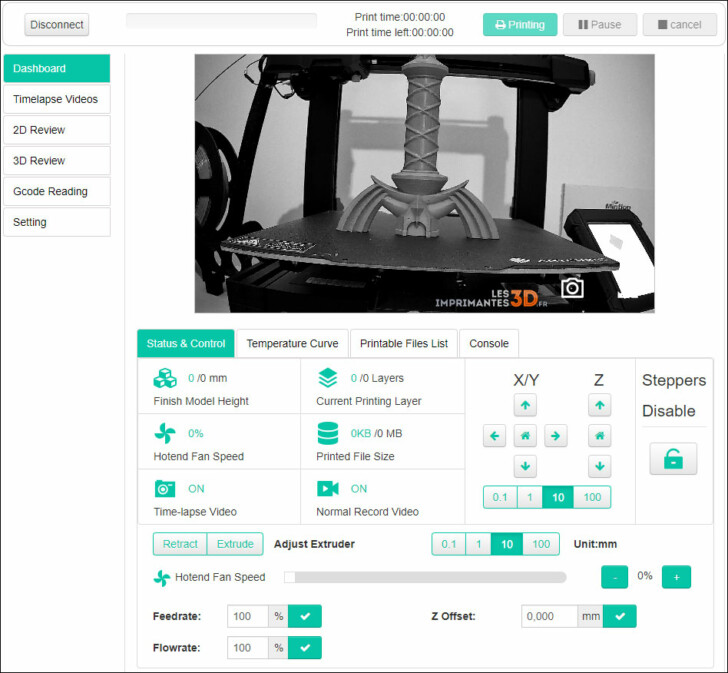Click the Disconnect button

[x=57, y=25]
